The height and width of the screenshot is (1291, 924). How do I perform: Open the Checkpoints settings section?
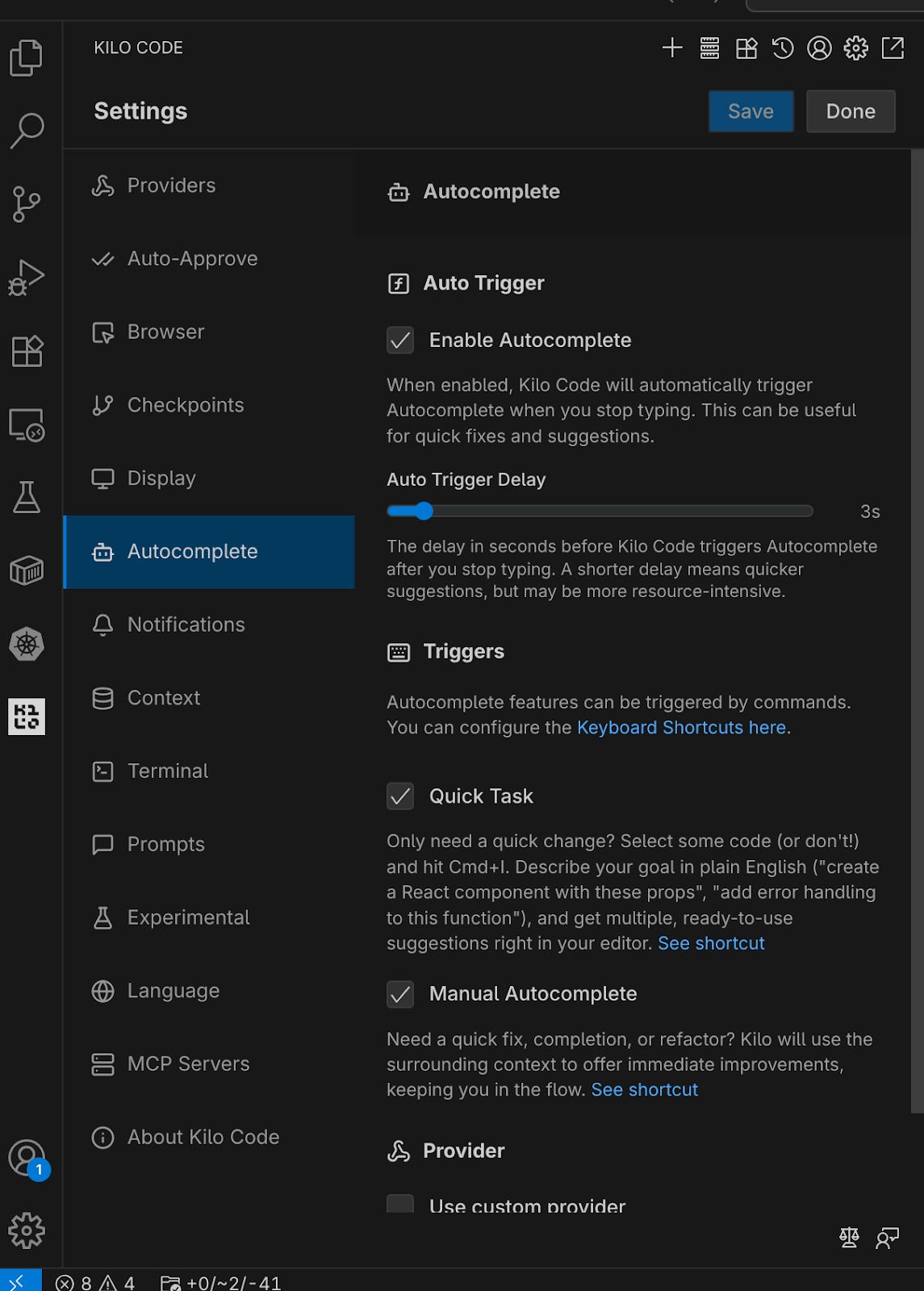(x=209, y=405)
